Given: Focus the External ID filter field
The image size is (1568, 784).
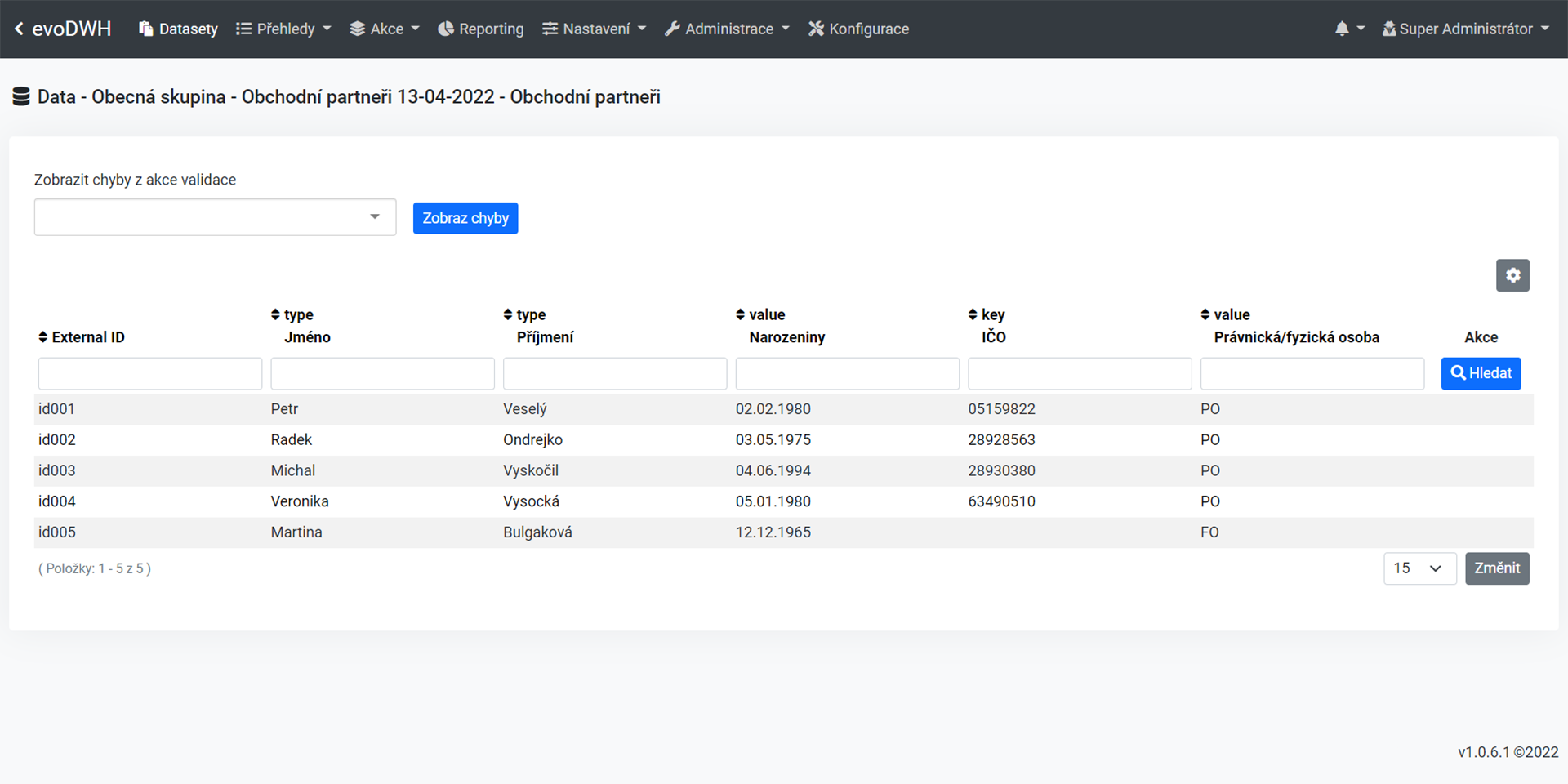Looking at the screenshot, I should (150, 373).
